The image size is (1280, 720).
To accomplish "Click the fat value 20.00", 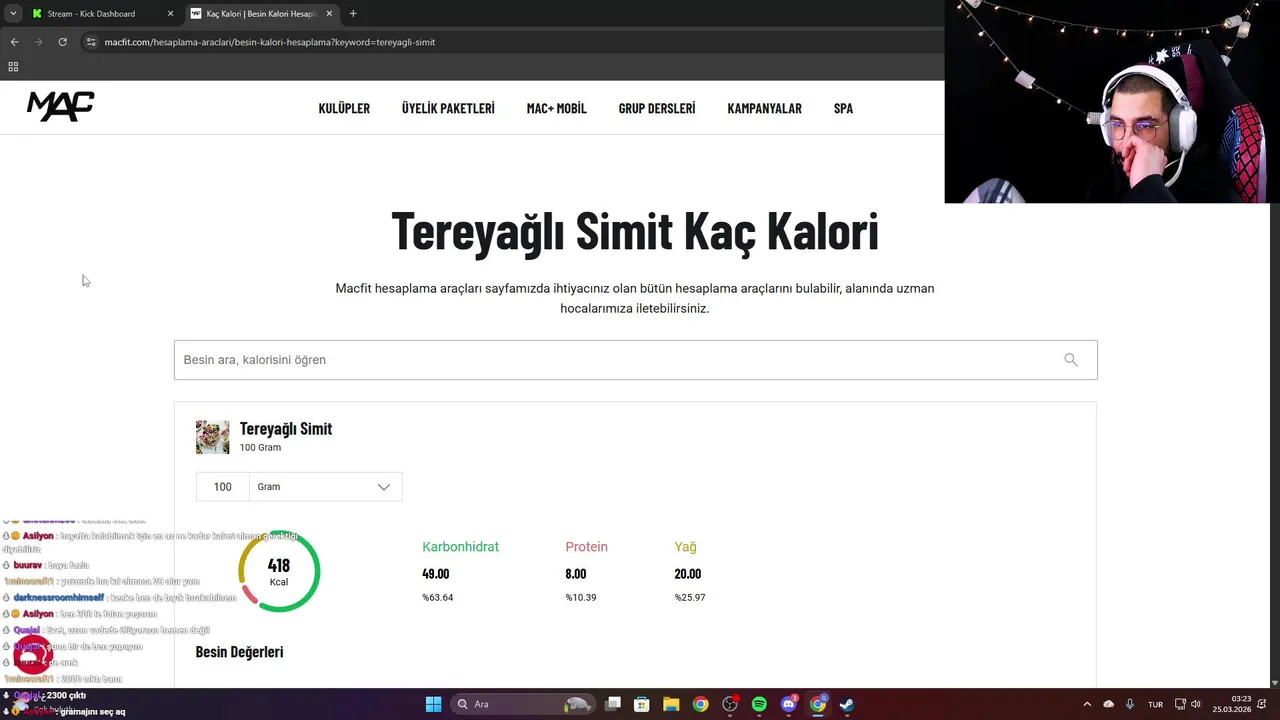I will [688, 574].
